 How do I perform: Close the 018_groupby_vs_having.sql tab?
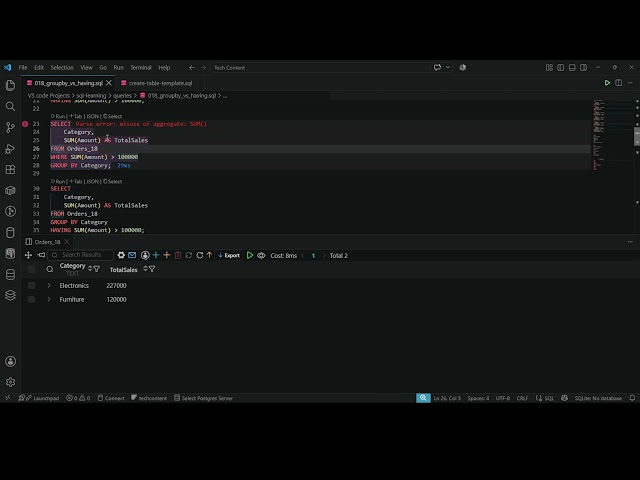tap(109, 83)
